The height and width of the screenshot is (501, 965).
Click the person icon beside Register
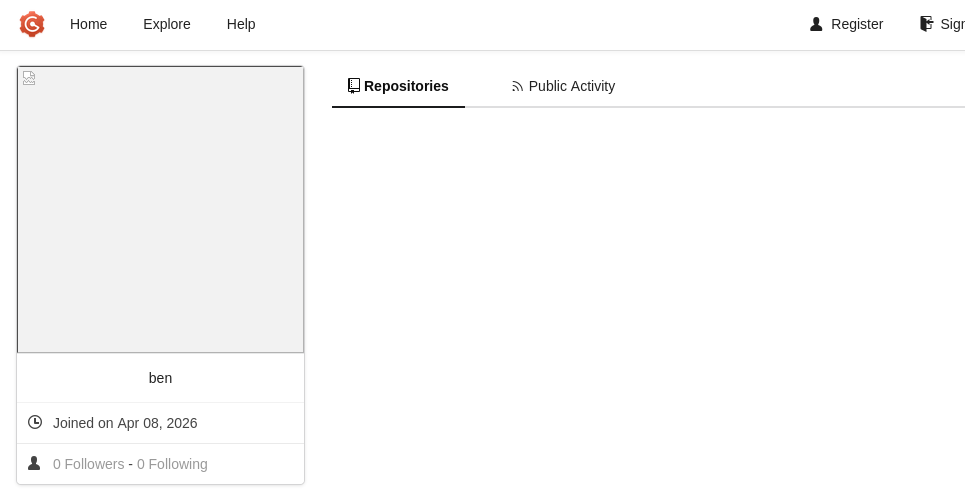[x=816, y=24]
